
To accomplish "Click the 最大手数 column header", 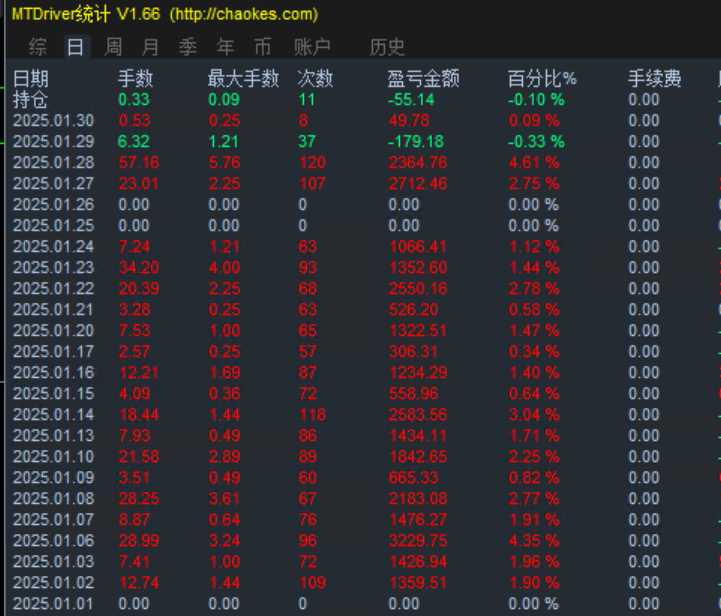I will coord(243,79).
